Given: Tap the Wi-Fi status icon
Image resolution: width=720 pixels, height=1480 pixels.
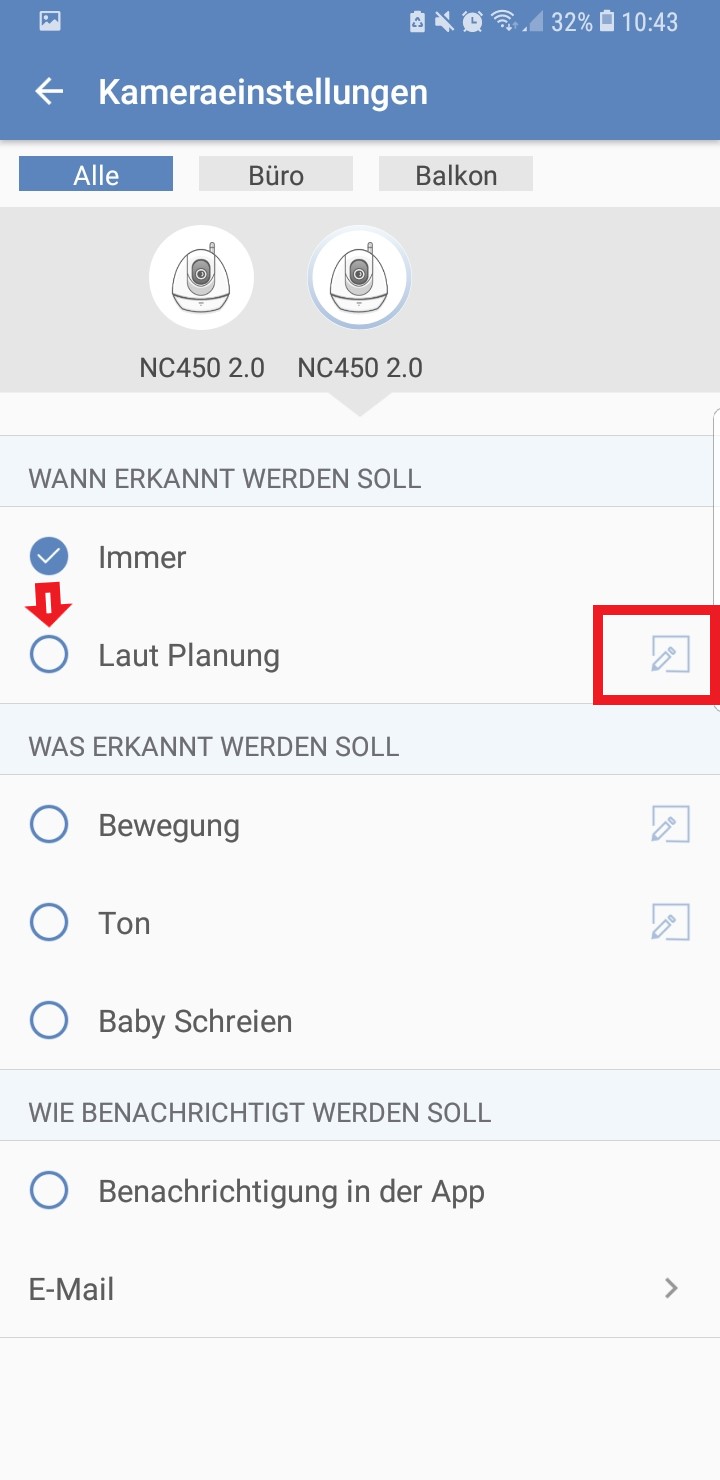Looking at the screenshot, I should (x=505, y=22).
